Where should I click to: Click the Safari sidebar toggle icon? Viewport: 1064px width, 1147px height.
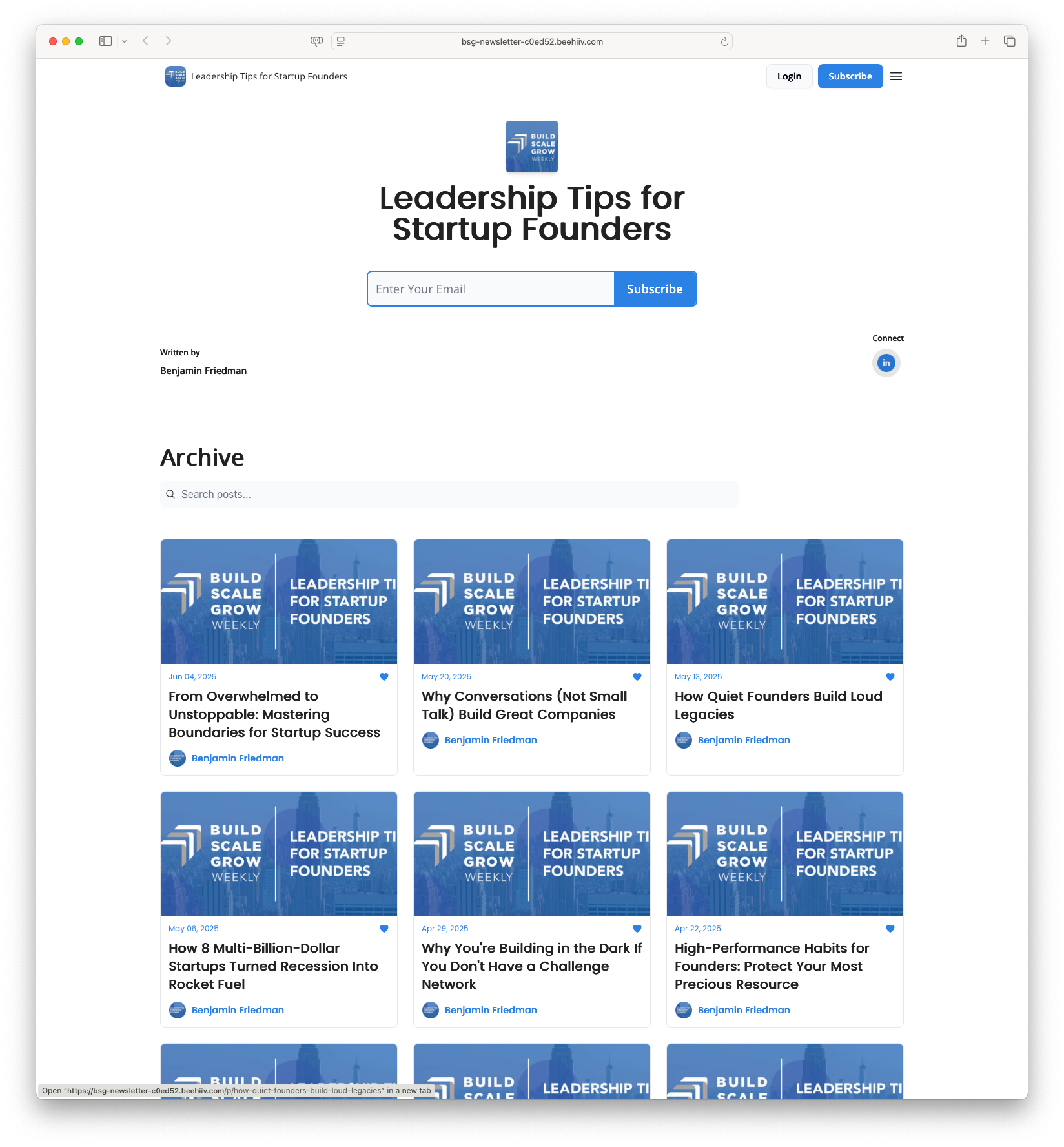(106, 41)
